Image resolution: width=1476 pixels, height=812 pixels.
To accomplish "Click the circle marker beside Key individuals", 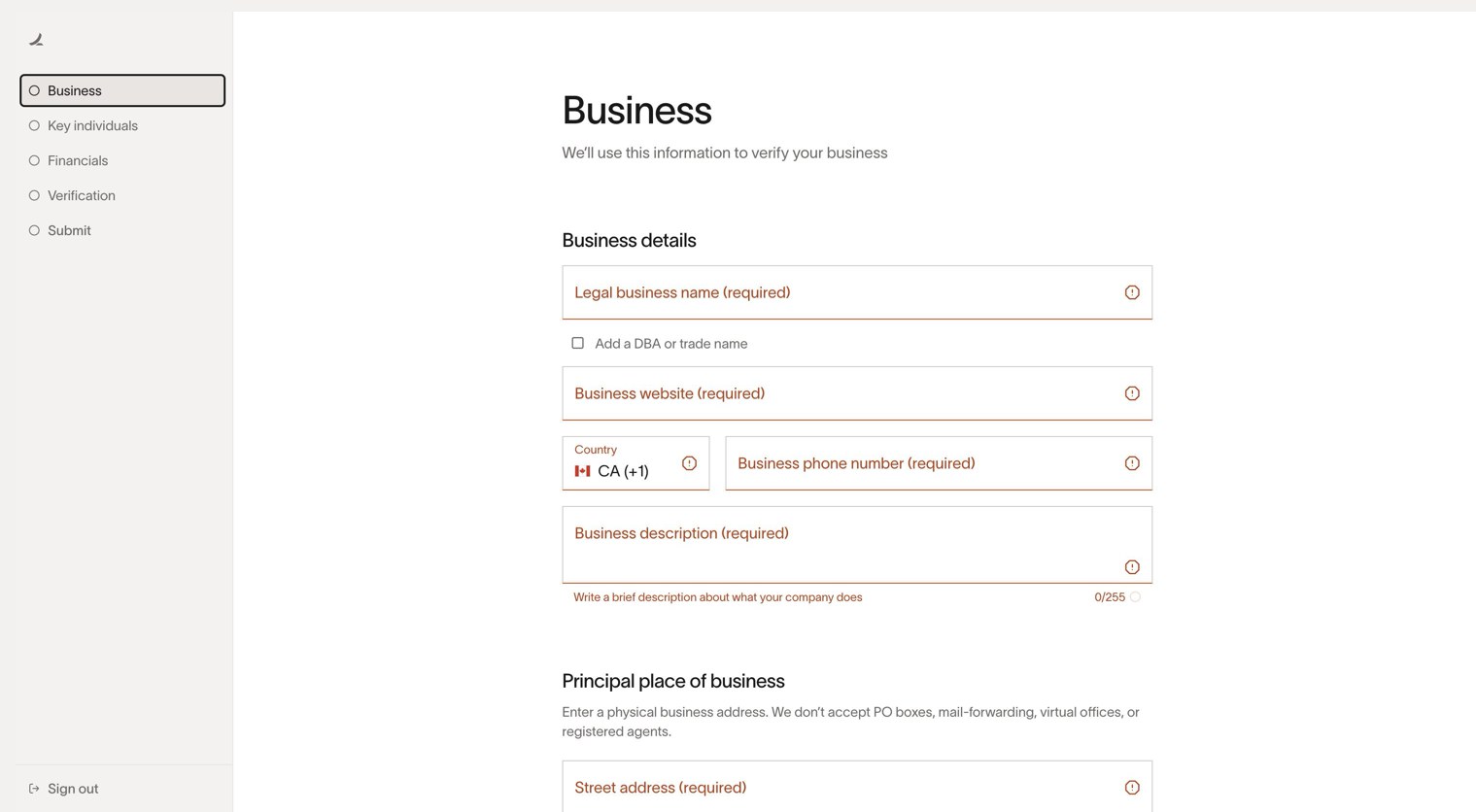I will click(34, 125).
